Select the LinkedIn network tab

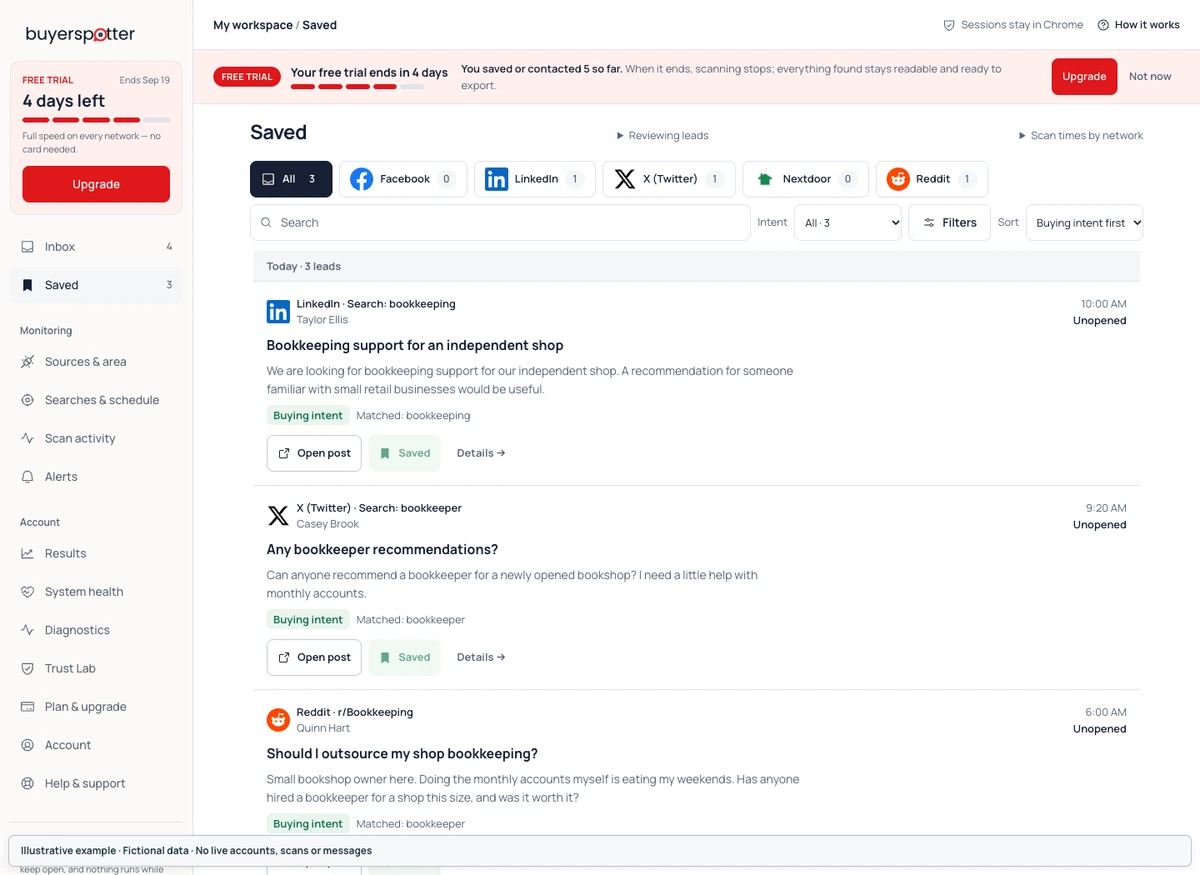(x=535, y=179)
